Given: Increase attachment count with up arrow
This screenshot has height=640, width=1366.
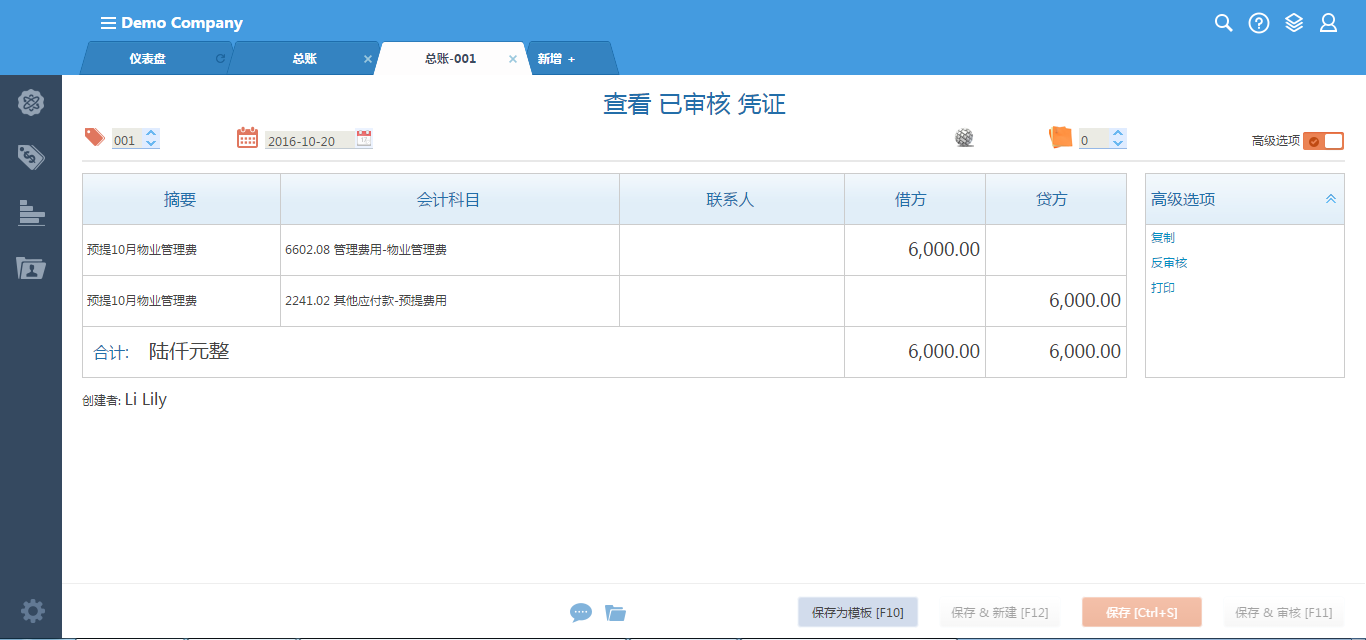Looking at the screenshot, I should tap(1118, 134).
